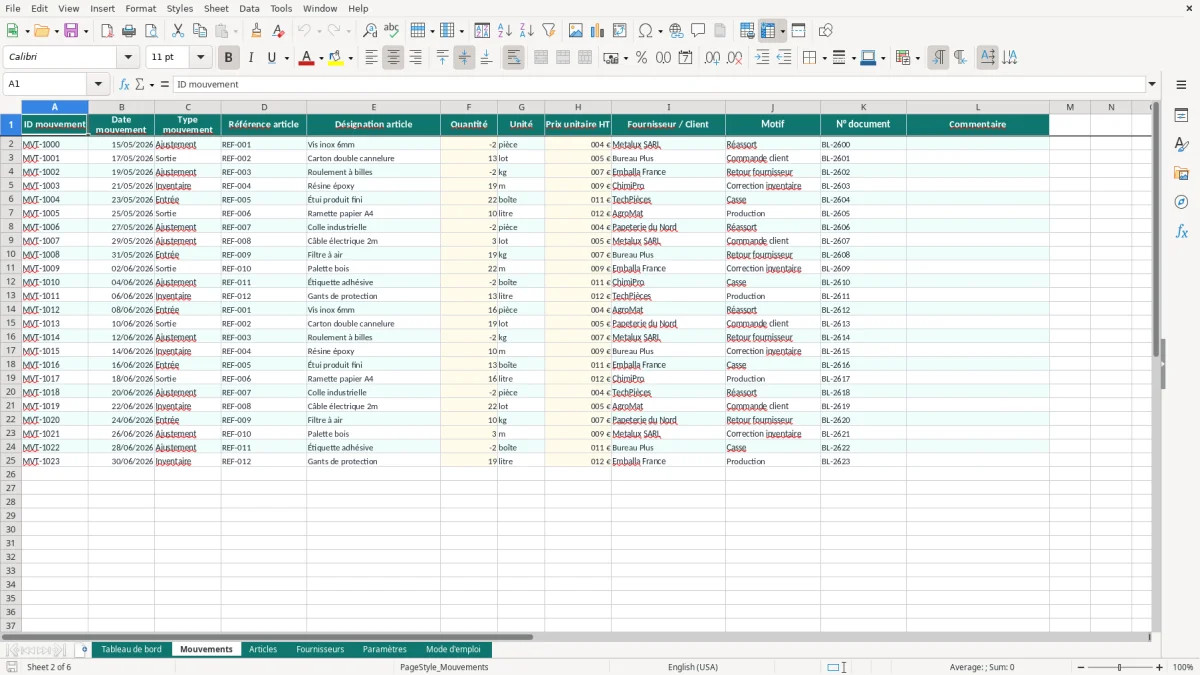
Task: Expand Freeze Rows and Columns dropdown arrow
Action: pyautogui.click(x=782, y=31)
